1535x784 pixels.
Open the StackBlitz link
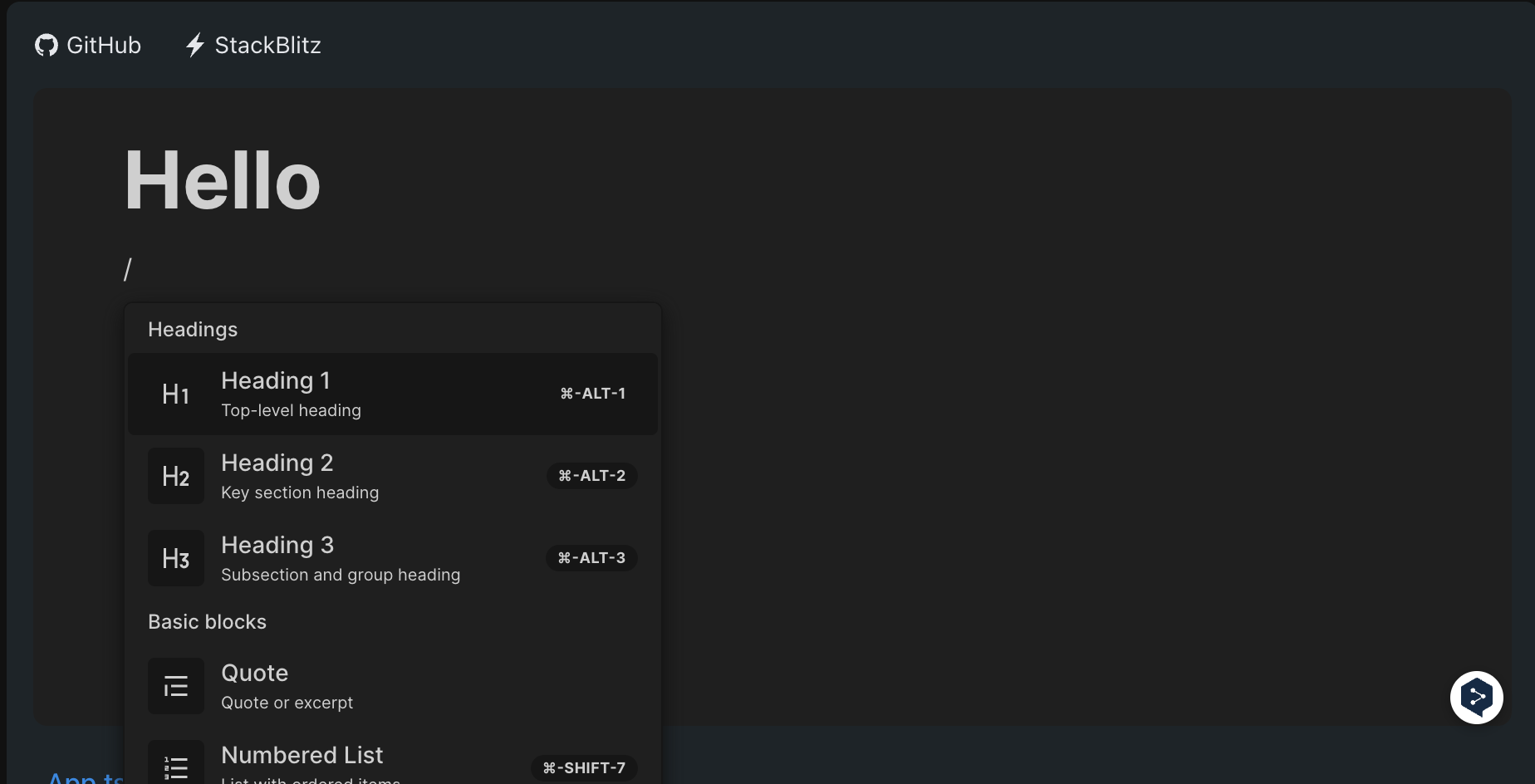tap(253, 45)
